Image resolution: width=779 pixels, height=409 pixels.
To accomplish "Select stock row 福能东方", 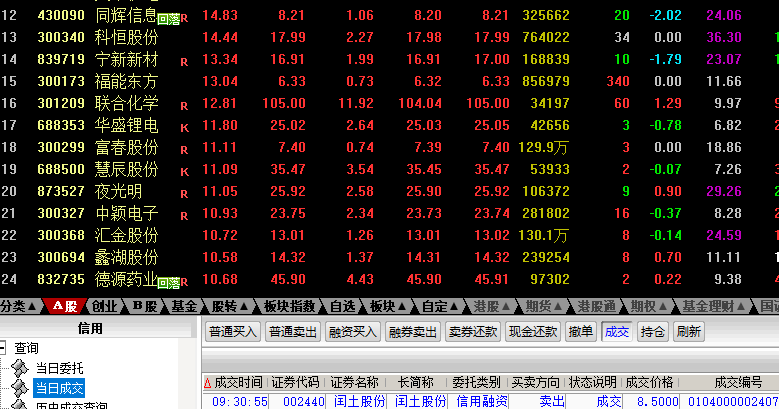I will [390, 81].
